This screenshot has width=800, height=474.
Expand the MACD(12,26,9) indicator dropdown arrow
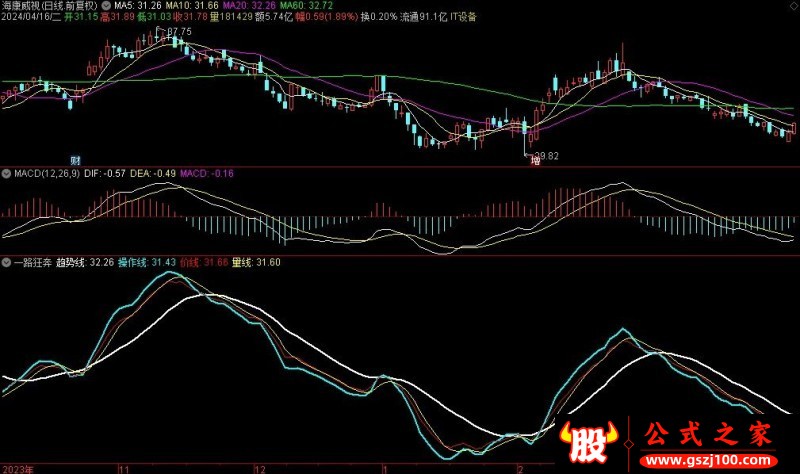[7, 174]
